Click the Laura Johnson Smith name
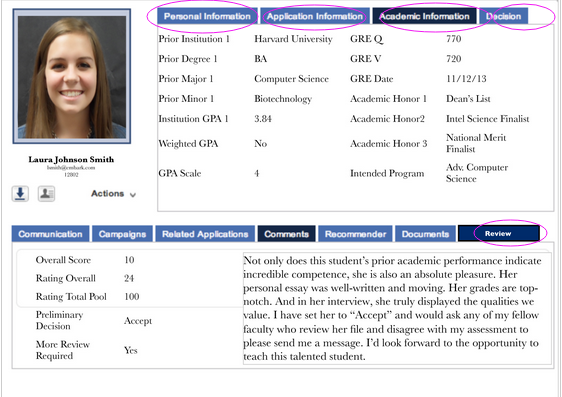The width and height of the screenshot is (562, 397). (x=71, y=159)
